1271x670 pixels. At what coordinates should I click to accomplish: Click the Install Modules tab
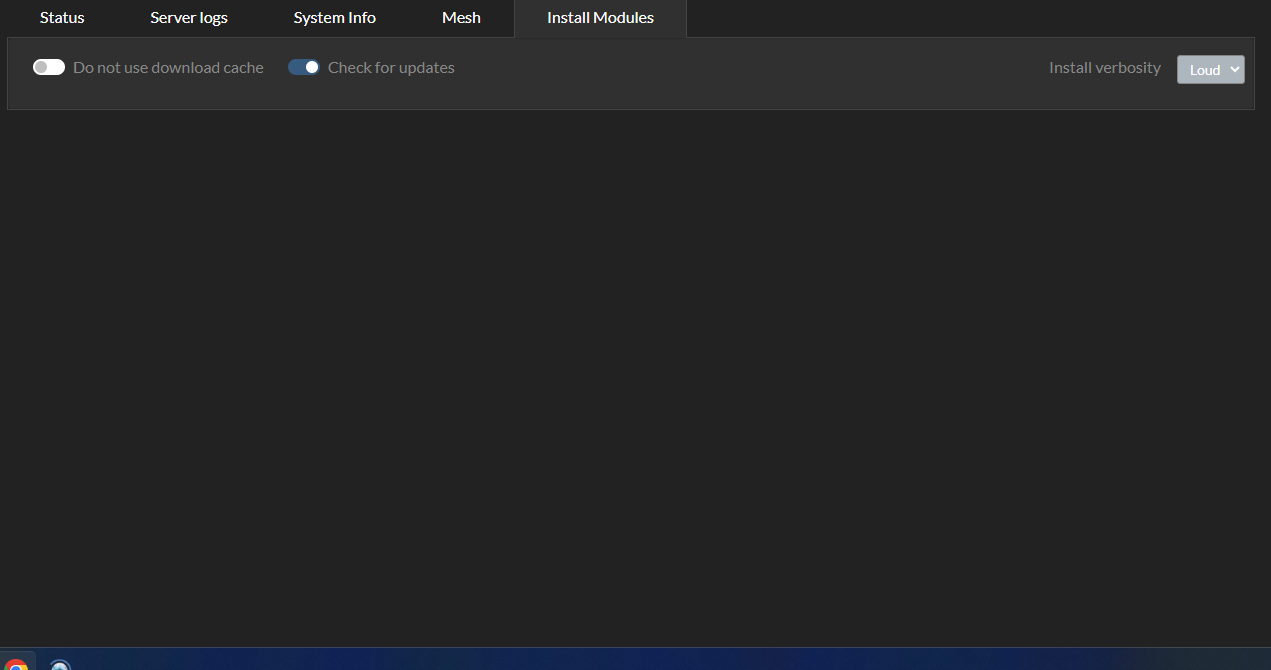[x=600, y=18]
